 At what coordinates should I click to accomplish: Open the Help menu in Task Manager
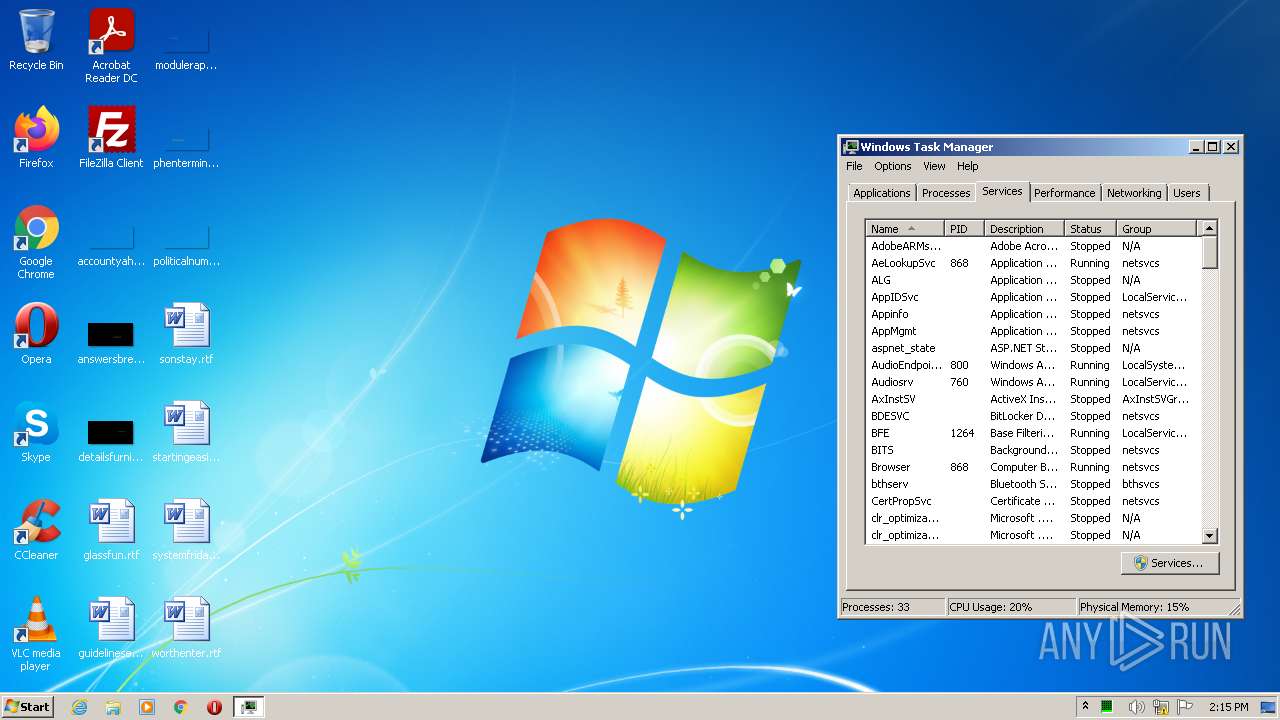tap(967, 166)
